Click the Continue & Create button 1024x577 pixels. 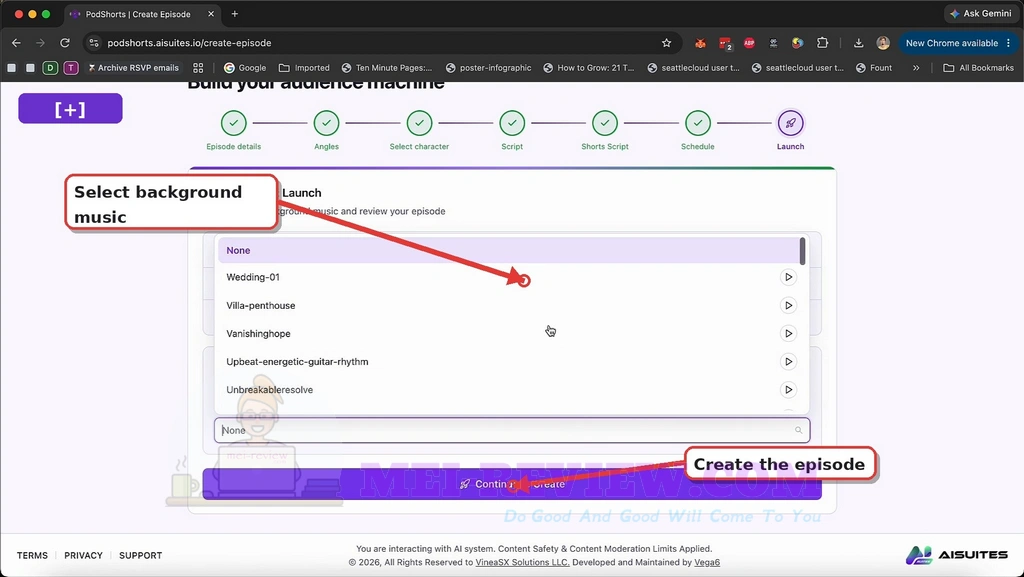[512, 484]
